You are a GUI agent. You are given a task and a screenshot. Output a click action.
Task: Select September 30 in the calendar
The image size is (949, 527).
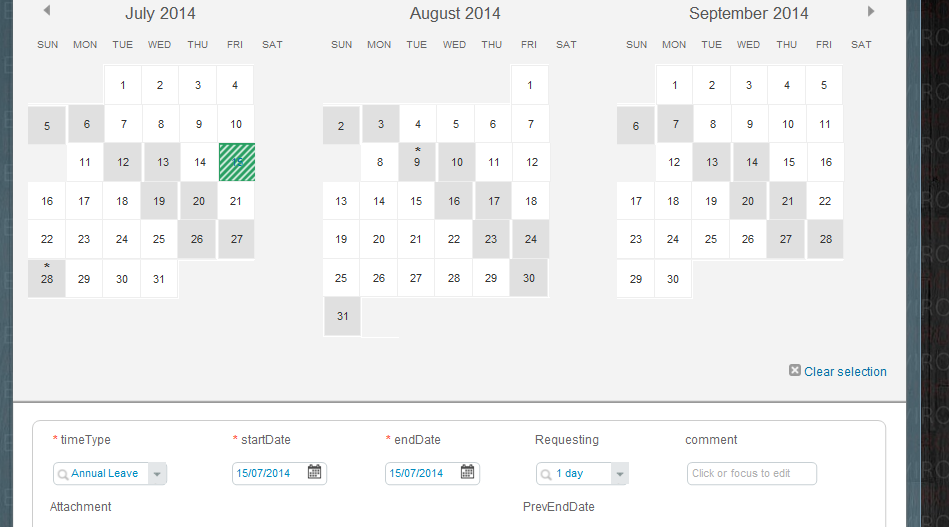pos(673,279)
